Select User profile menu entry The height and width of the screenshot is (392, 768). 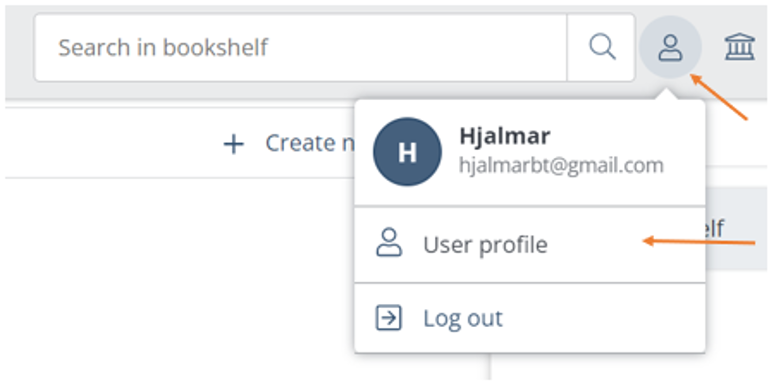(x=530, y=245)
